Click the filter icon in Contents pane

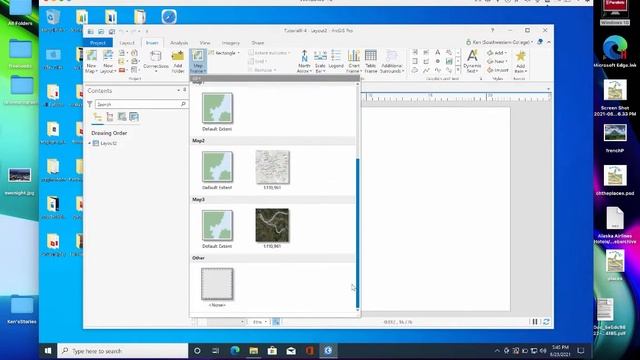coord(90,104)
